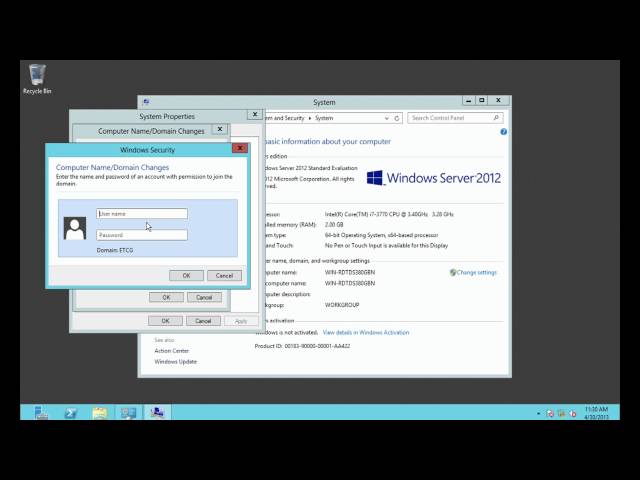
Task: Click the search magnifier icon in Control Panel
Action: pos(496,118)
